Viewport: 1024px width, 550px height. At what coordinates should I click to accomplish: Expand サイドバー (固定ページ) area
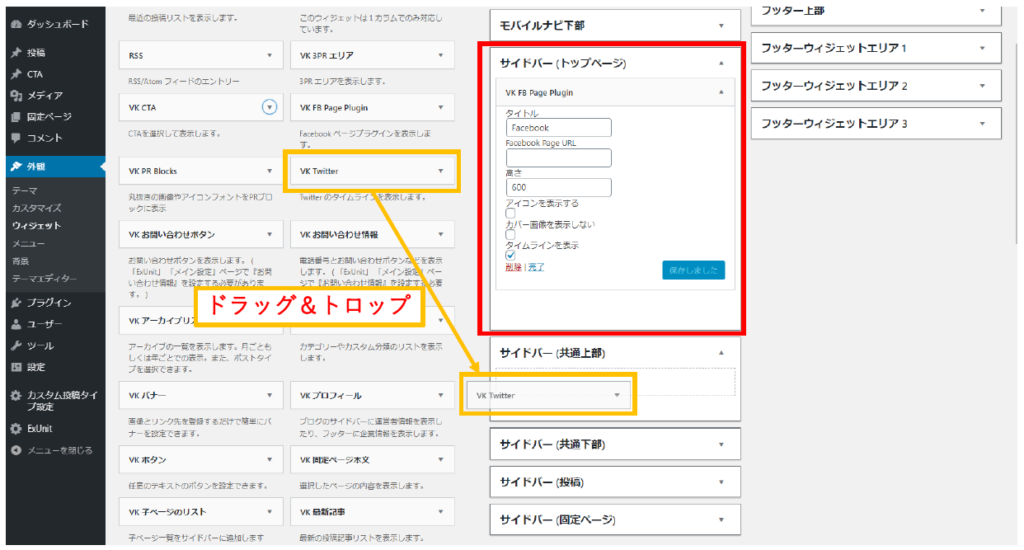click(x=722, y=520)
